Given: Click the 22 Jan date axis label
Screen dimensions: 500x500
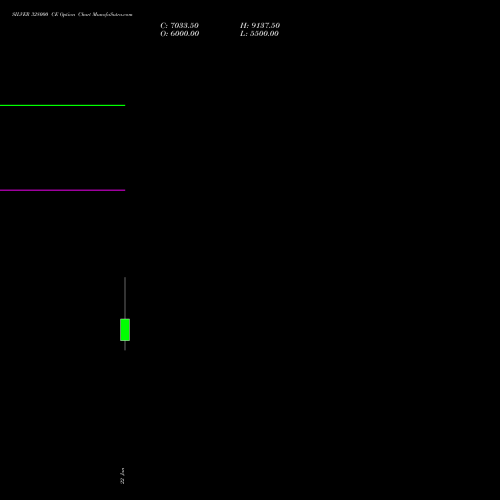Looking at the screenshot, I should point(122,476).
